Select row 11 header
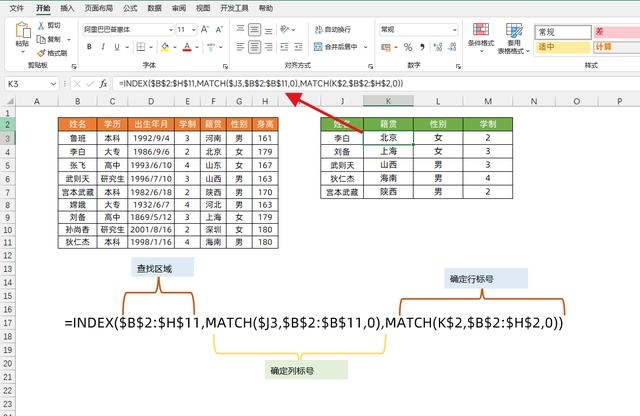 point(8,242)
